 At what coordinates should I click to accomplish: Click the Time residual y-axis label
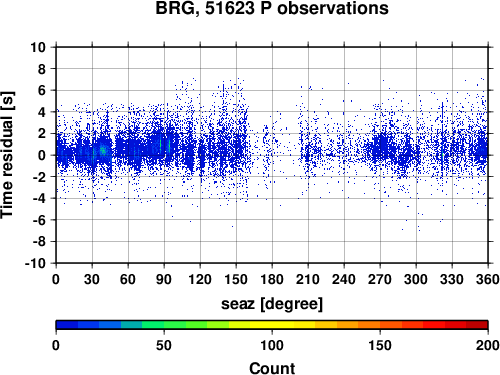(x=7, y=155)
